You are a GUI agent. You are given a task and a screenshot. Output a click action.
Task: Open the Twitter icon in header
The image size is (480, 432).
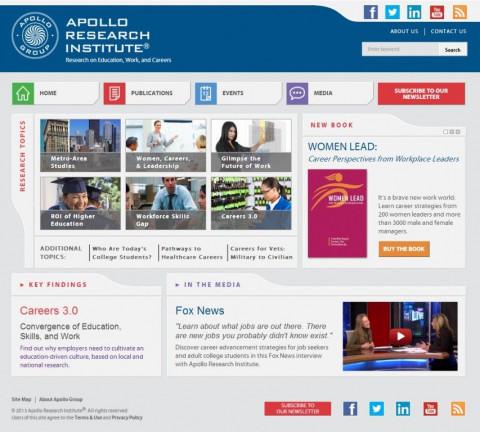coord(392,12)
